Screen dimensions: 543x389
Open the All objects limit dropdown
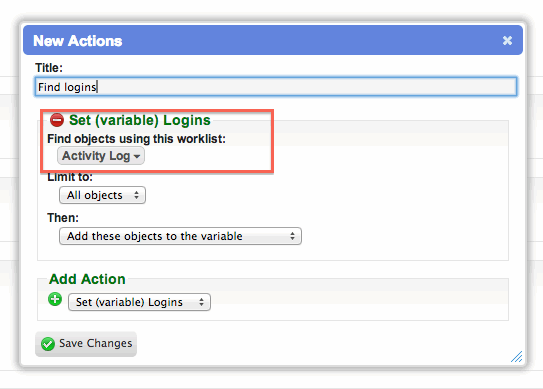(x=103, y=195)
